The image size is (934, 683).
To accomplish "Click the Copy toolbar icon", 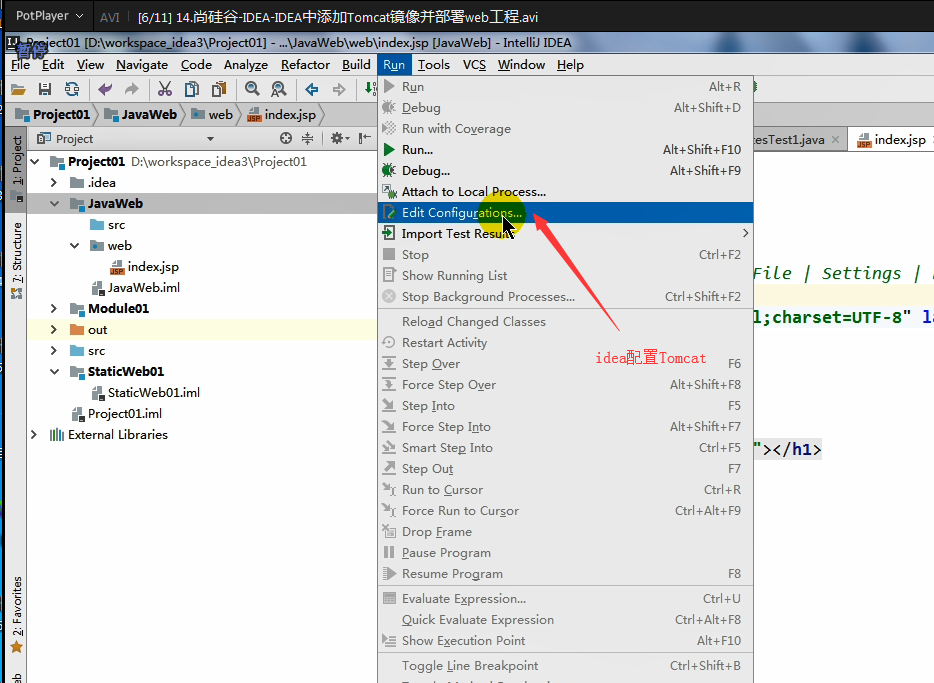I will tap(192, 89).
